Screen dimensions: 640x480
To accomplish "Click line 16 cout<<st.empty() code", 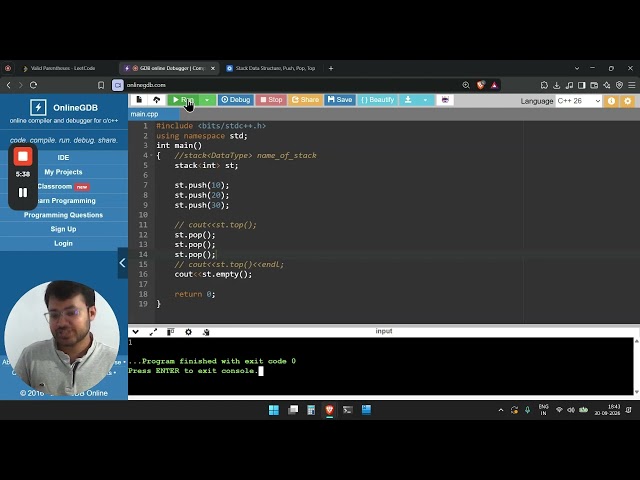I will 213,274.
